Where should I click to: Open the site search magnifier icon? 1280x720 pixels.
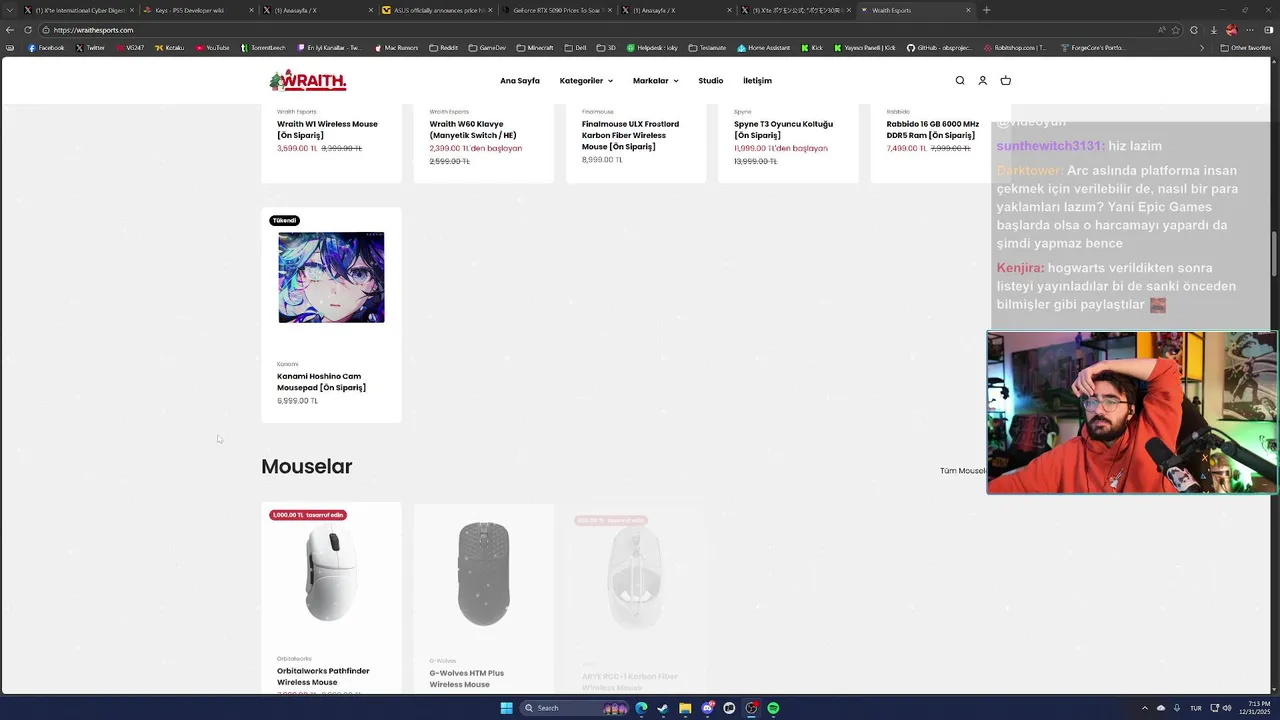click(x=960, y=81)
